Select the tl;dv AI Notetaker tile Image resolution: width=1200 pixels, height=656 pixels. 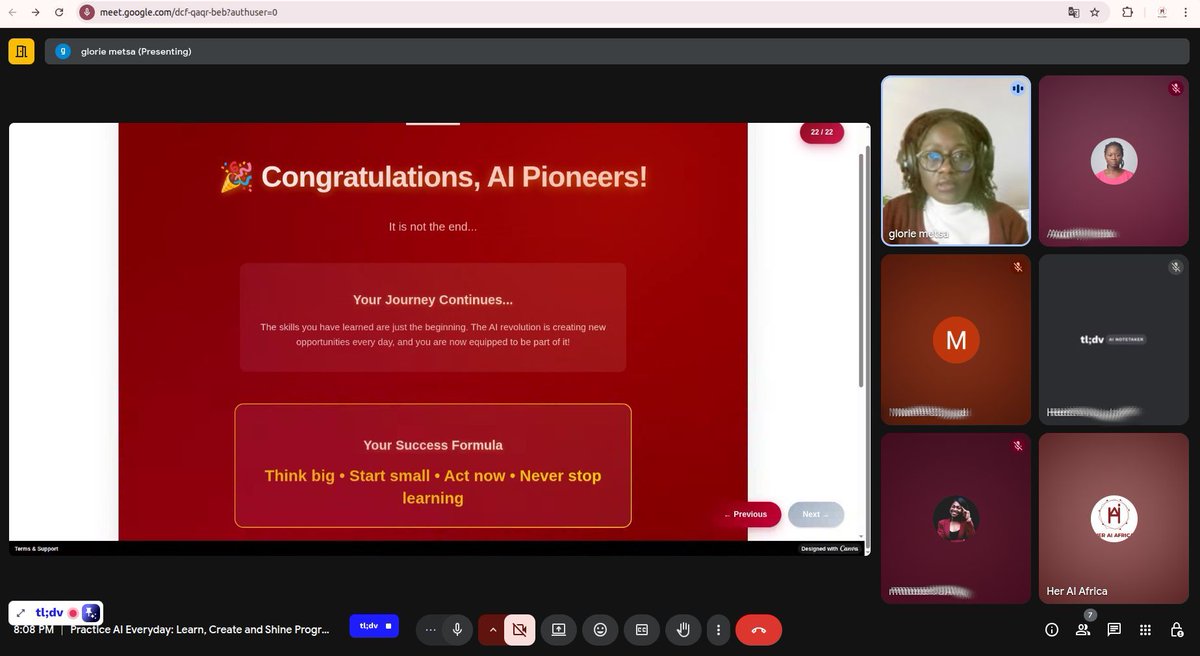tap(1113, 340)
